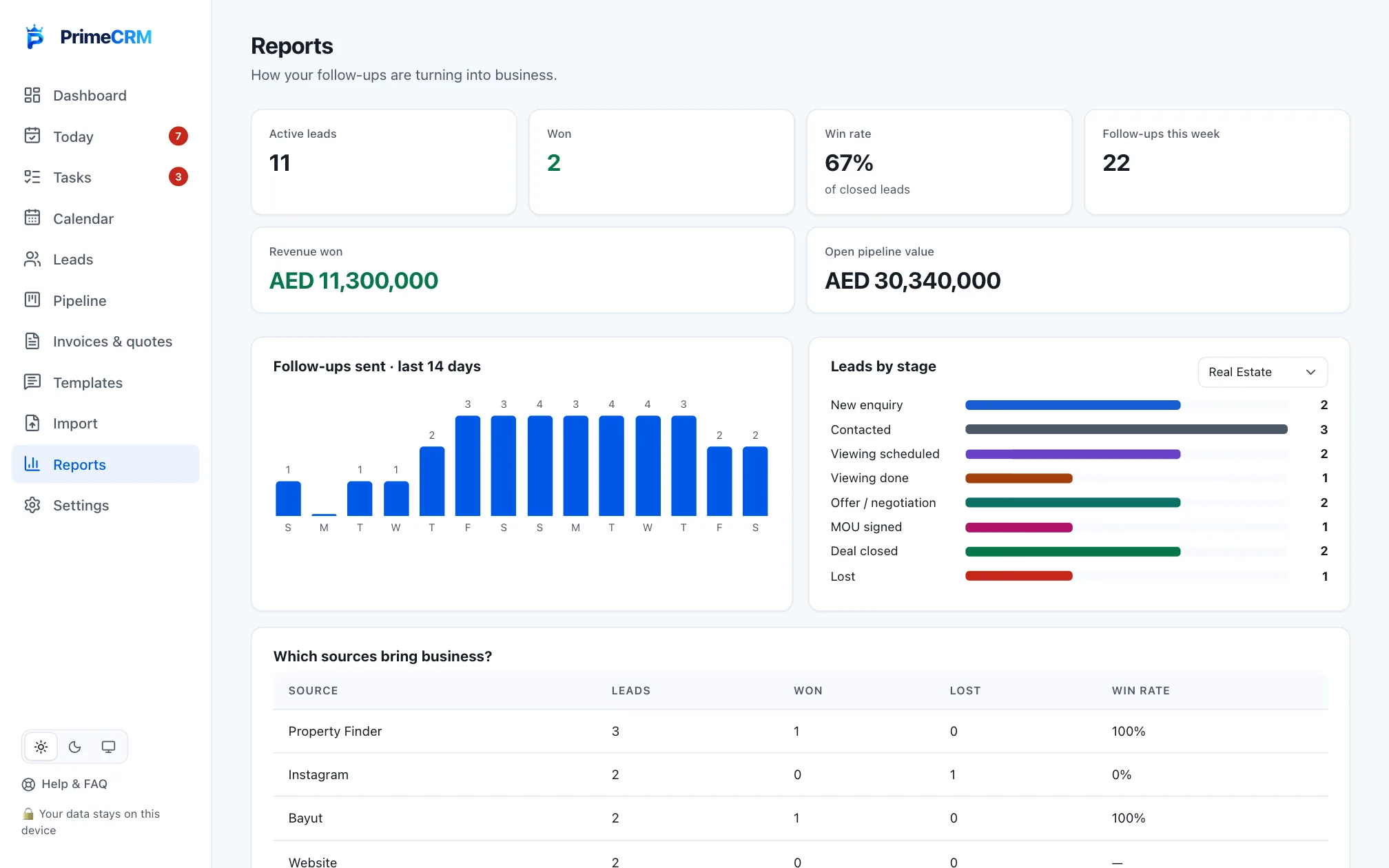The width and height of the screenshot is (1389, 868).
Task: Go to the Today menu item
Action: pyautogui.click(x=105, y=136)
